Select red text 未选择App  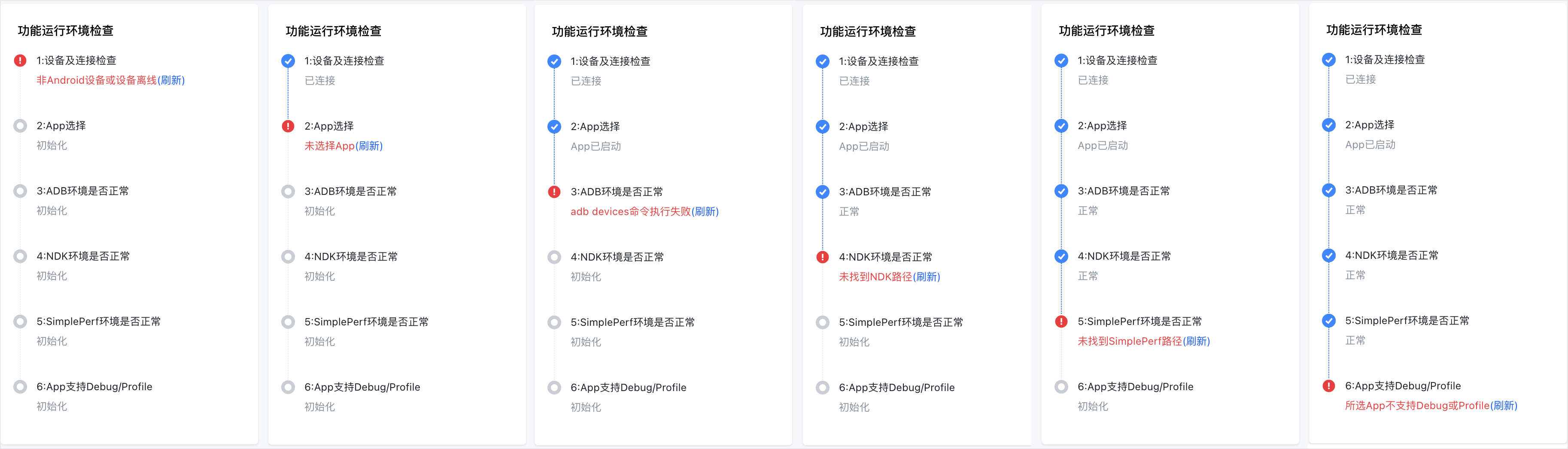(329, 146)
